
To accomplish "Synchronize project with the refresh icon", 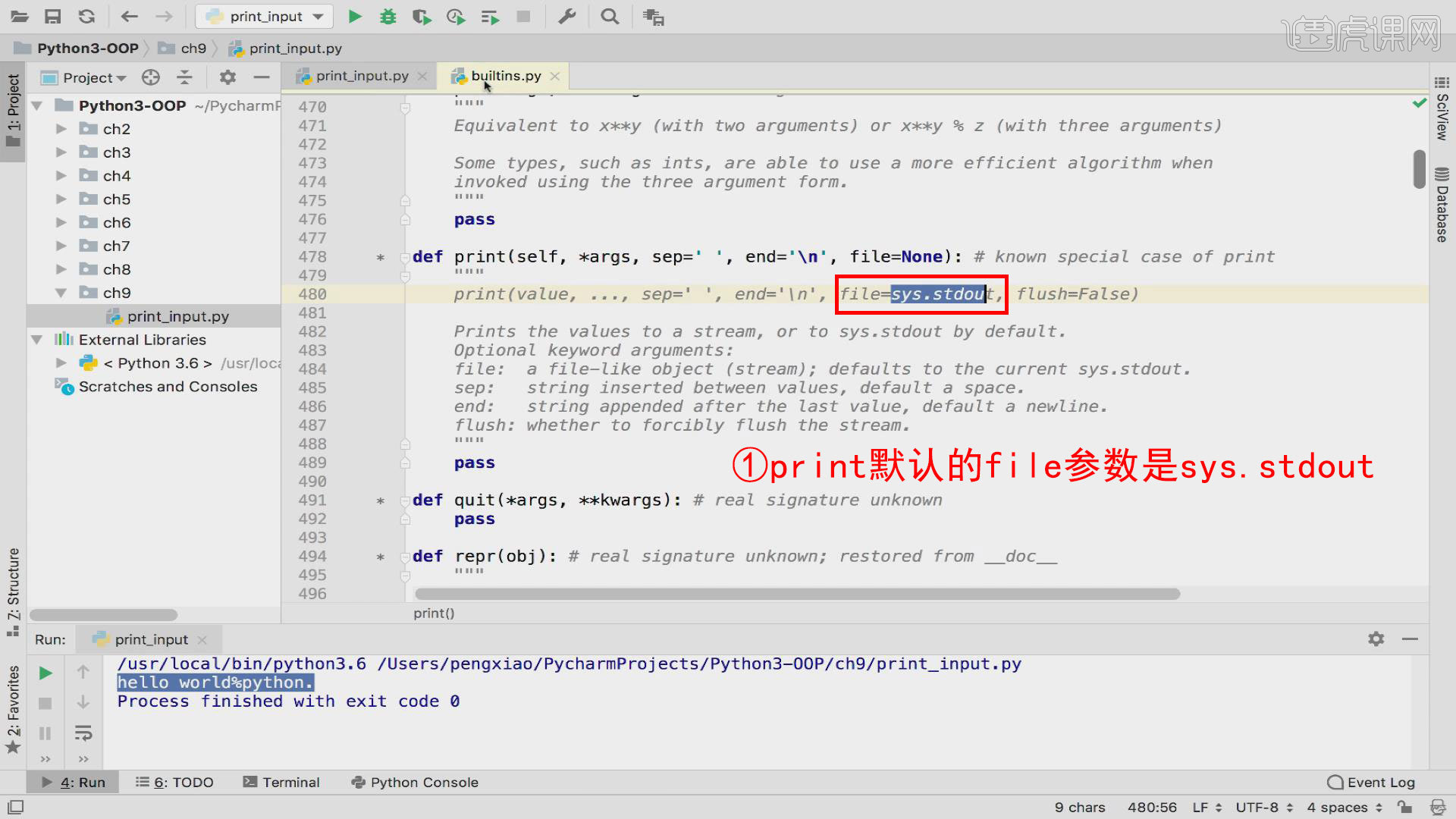I will pos(86,16).
